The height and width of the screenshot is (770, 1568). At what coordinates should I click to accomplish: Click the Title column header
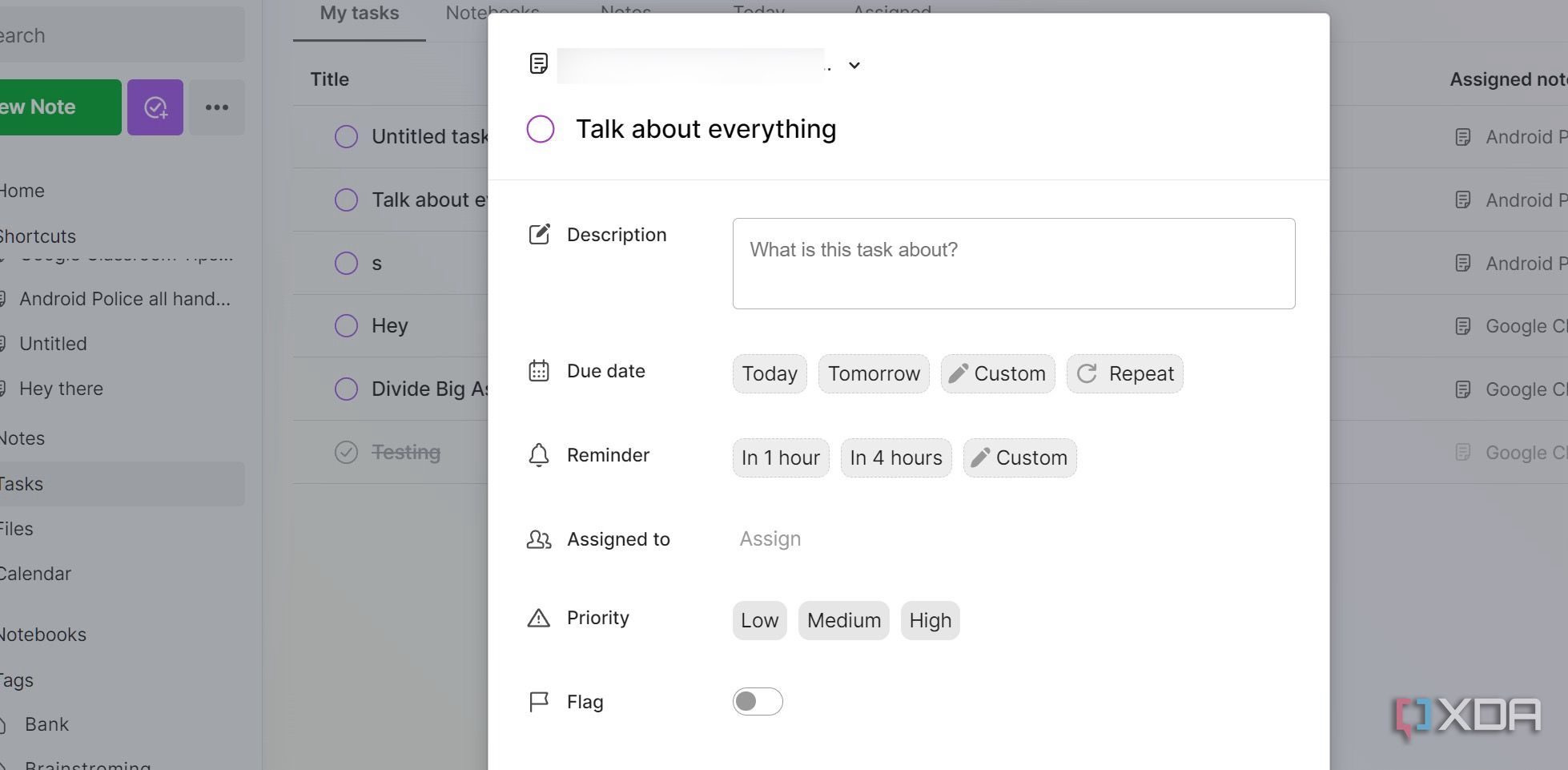330,79
